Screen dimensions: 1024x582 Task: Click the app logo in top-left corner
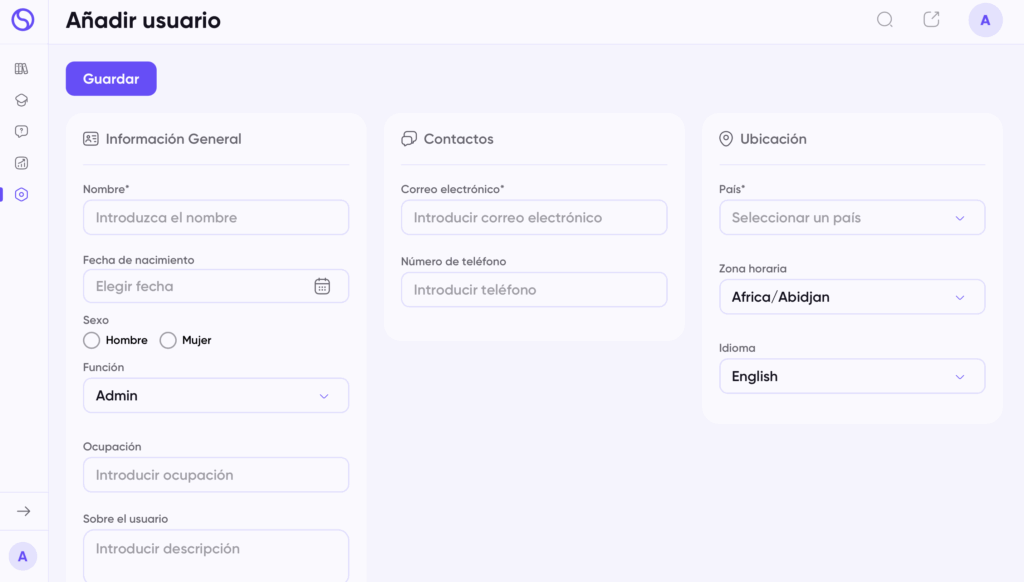(x=23, y=20)
